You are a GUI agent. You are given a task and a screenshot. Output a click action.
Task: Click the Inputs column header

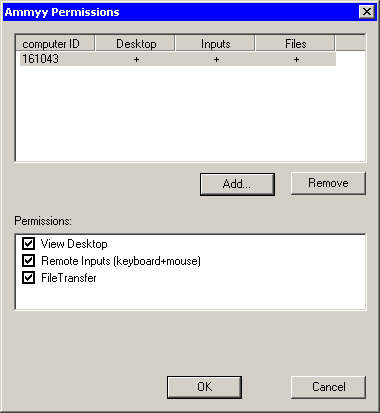point(215,44)
